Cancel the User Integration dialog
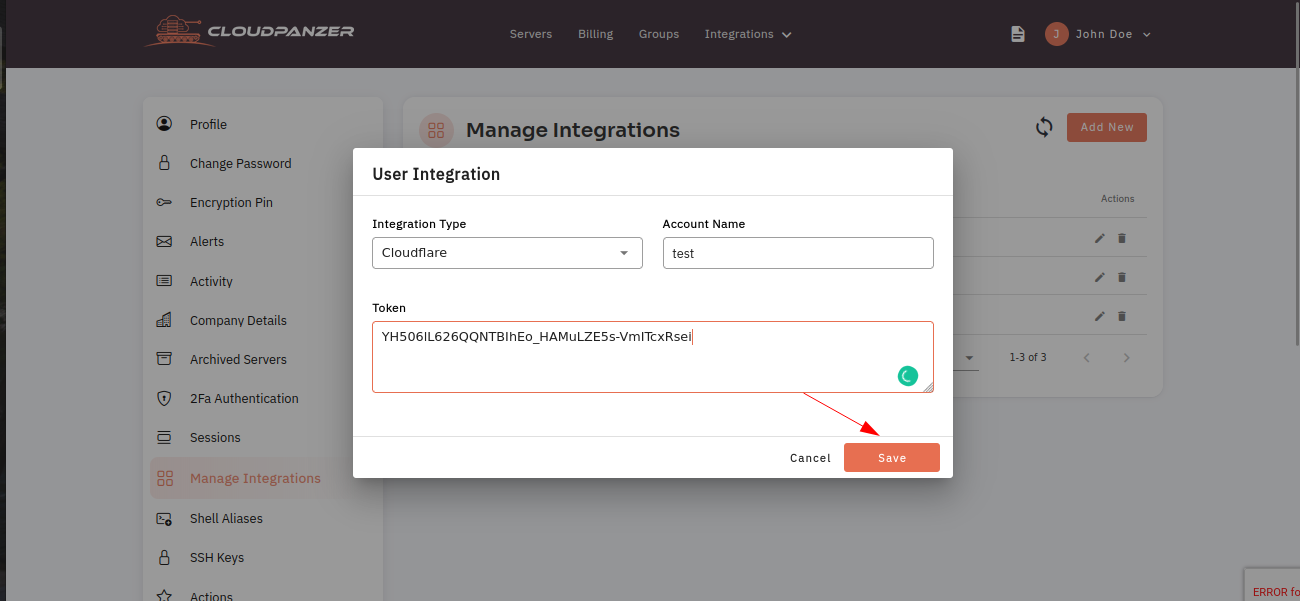The width and height of the screenshot is (1300, 601). (810, 458)
